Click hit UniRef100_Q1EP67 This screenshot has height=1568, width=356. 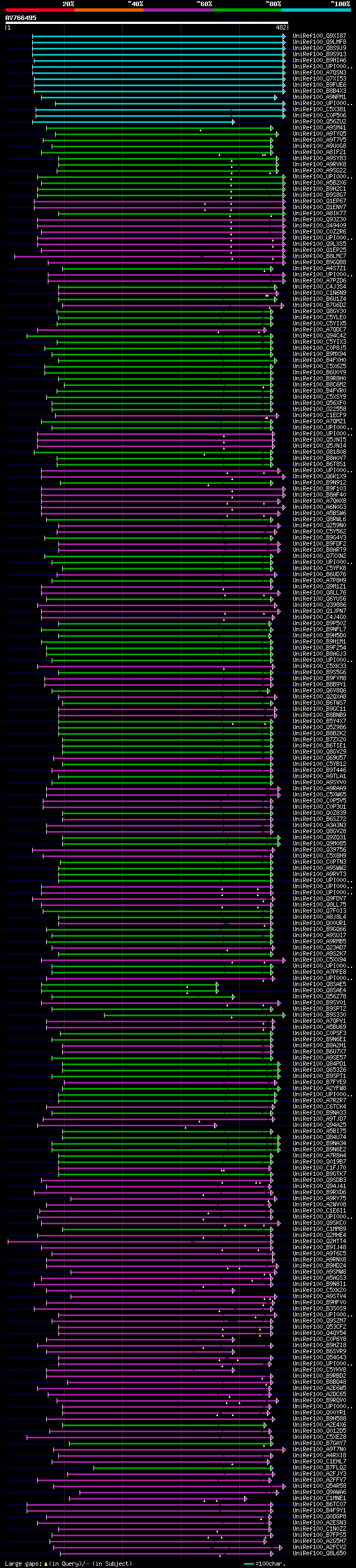click(319, 201)
